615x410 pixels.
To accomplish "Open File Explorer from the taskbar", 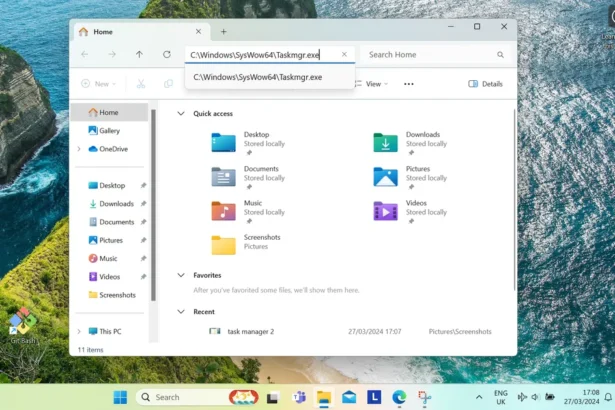I will 324,397.
